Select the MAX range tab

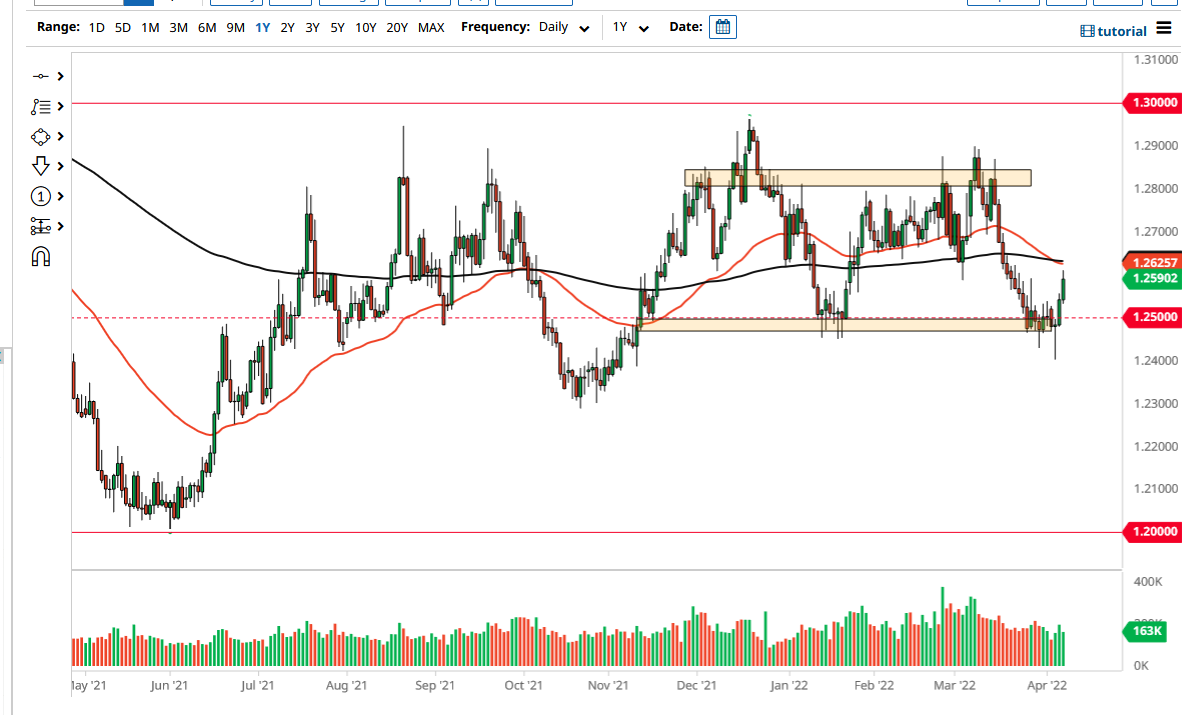pyautogui.click(x=431, y=28)
